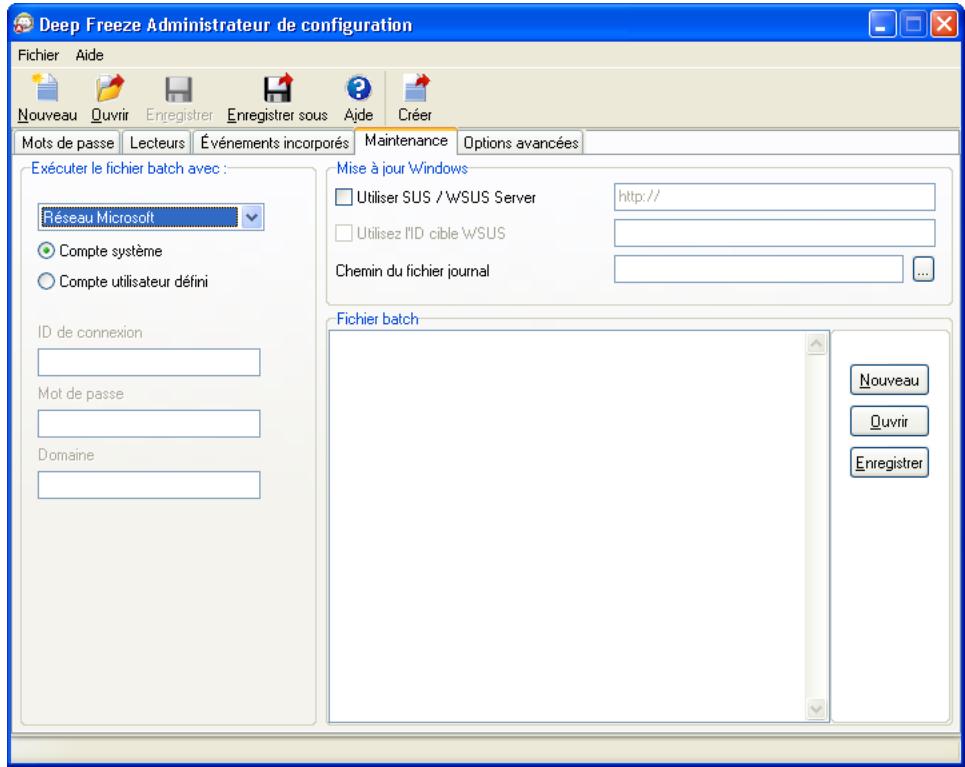This screenshot has height=767, width=965.
Task: Click the WSUS target ID field
Action: [x=774, y=233]
